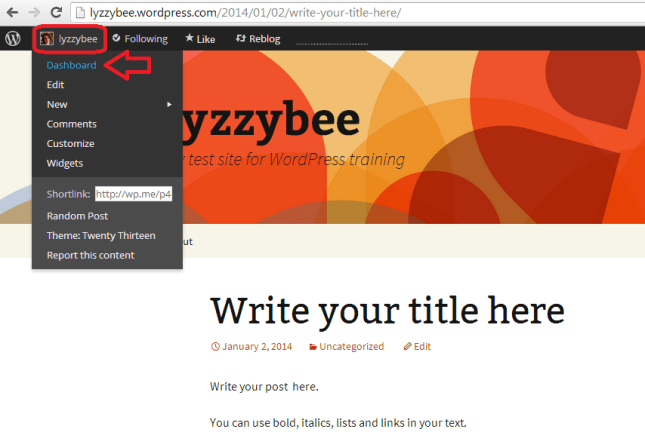Click Report this content
Viewport: 645px width, 432px height.
click(90, 255)
